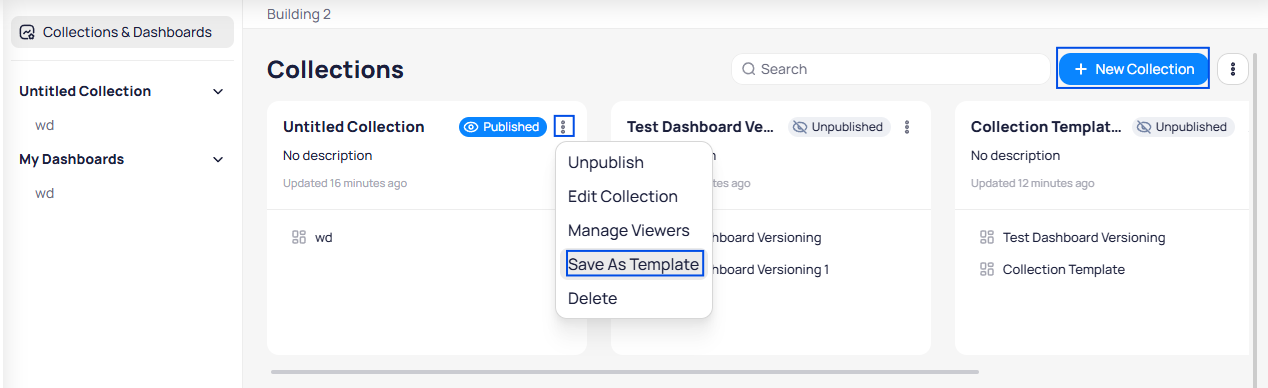Screen dimensions: 1268x388
Task: Open the three-dot menu on Untitled Collection card
Action: click(x=564, y=127)
